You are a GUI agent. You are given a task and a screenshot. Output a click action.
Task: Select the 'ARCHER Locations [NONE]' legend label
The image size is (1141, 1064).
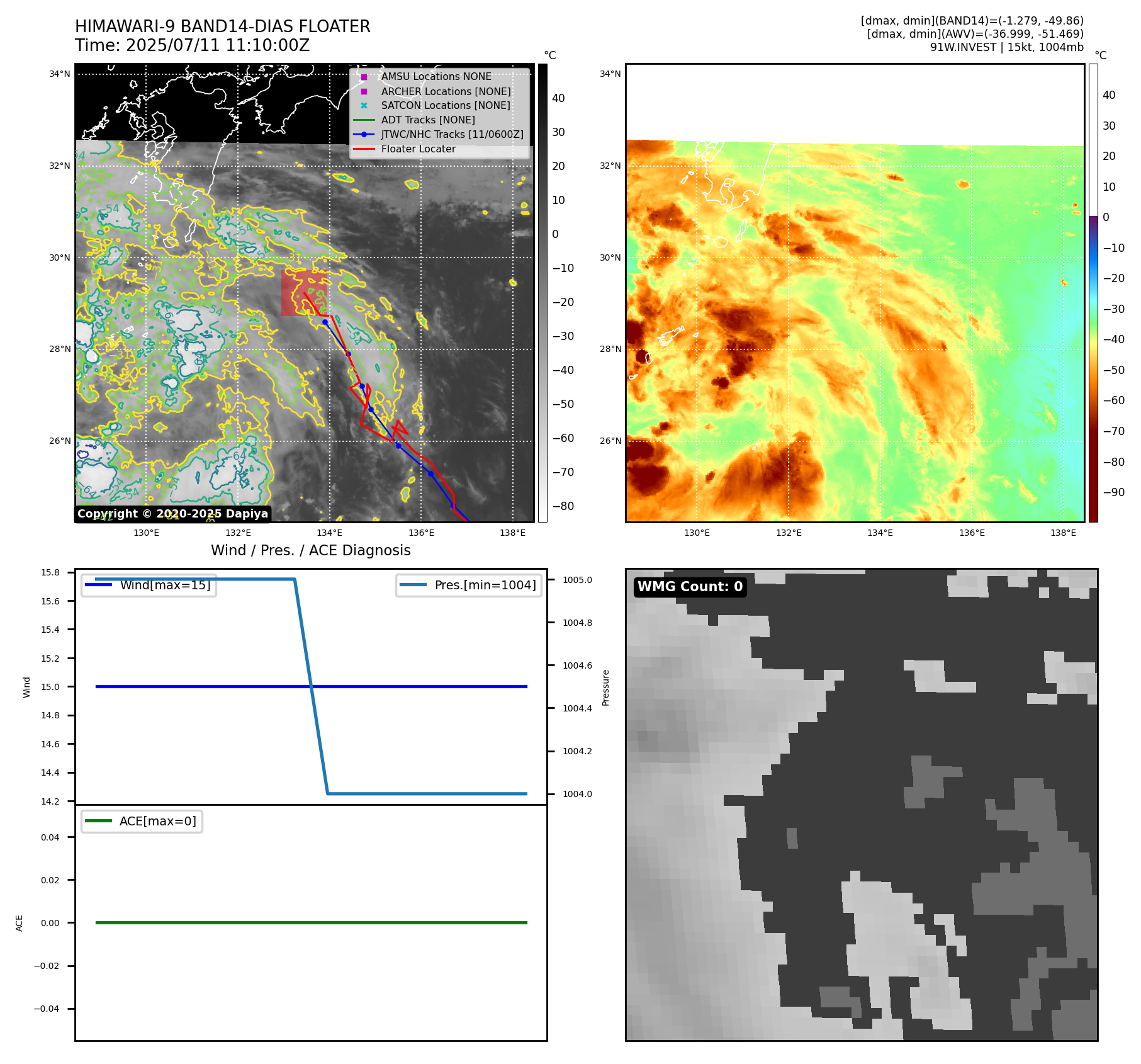pyautogui.click(x=446, y=91)
